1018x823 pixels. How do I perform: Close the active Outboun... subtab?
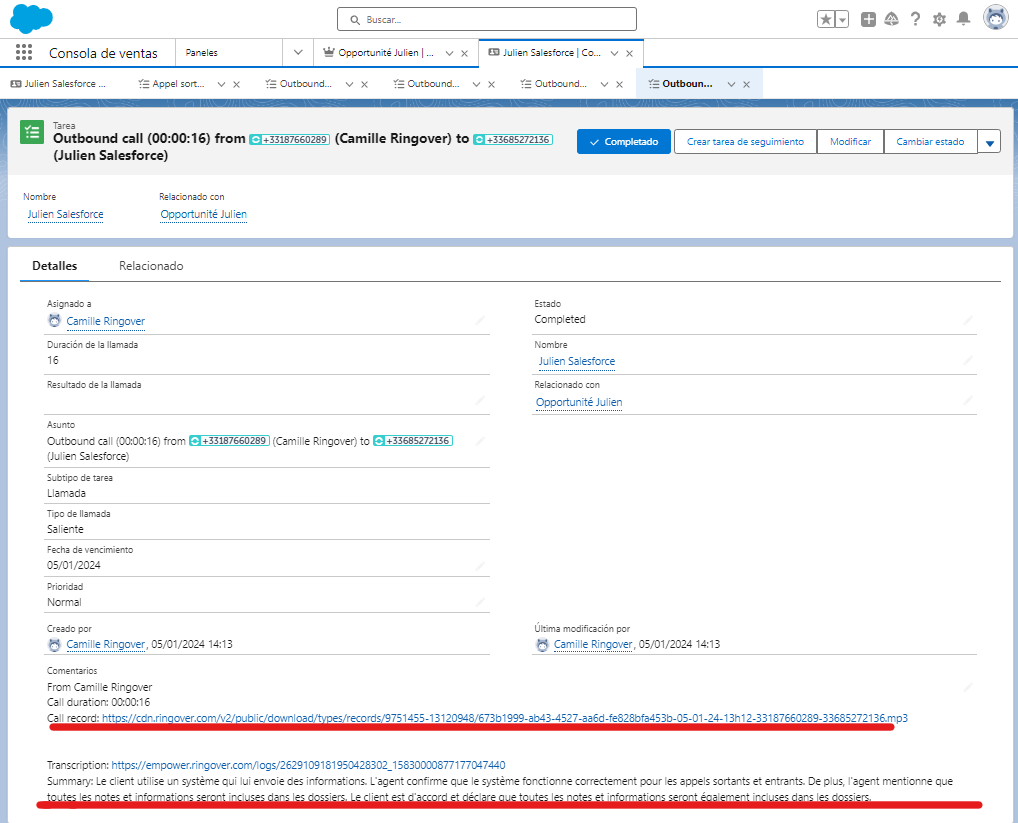click(747, 84)
